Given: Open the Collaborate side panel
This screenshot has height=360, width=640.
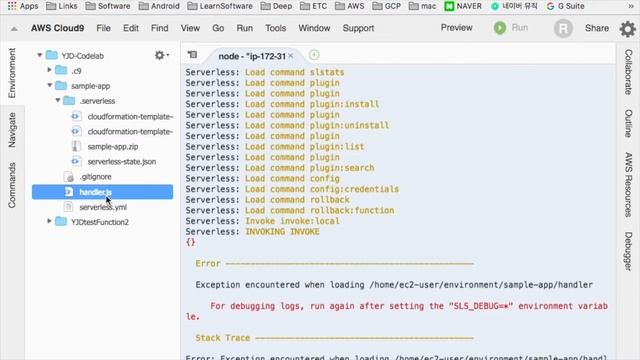Looking at the screenshot, I should point(628,72).
